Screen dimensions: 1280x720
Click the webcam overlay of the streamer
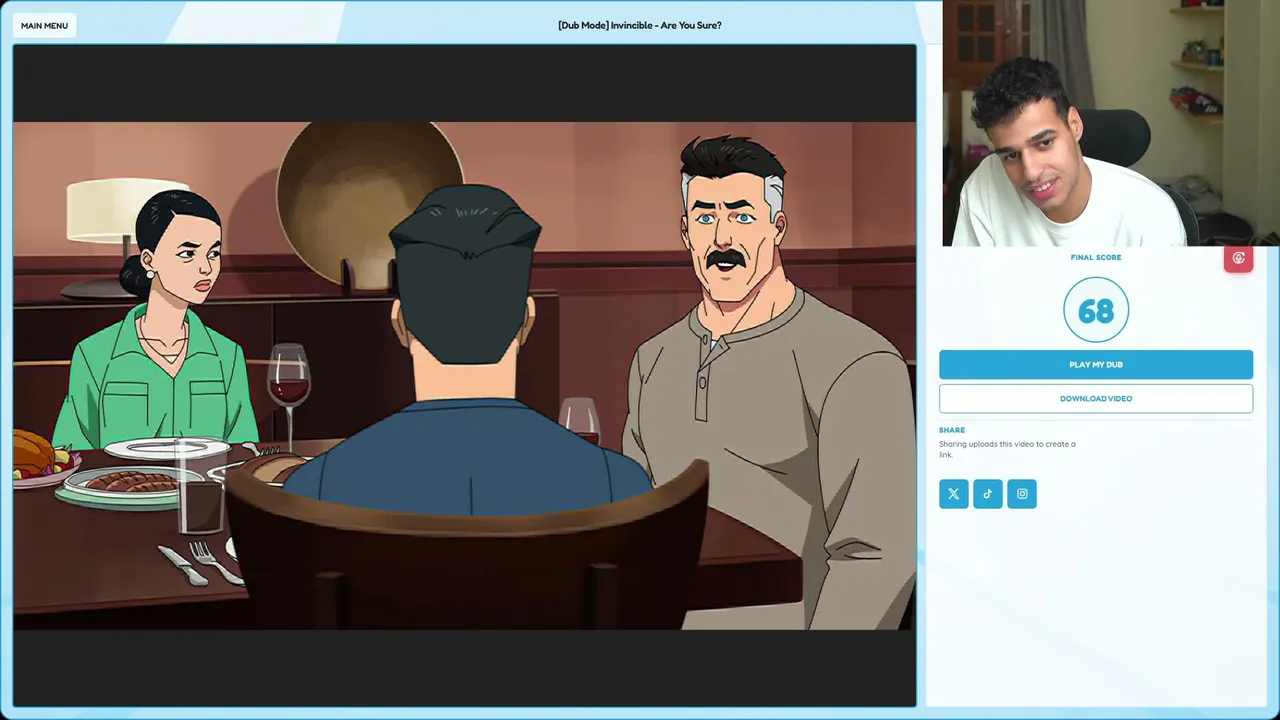[1111, 123]
